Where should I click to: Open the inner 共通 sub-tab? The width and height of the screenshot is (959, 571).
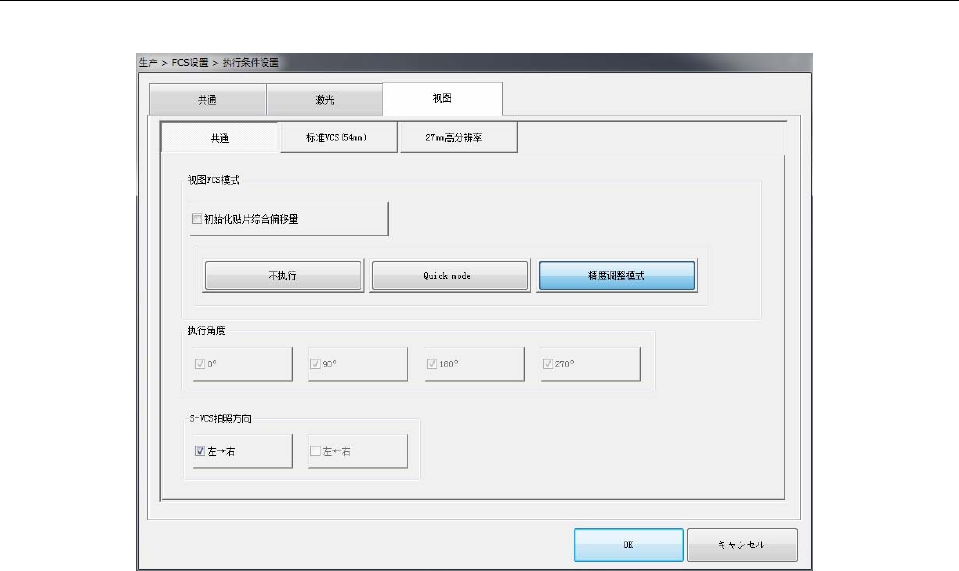pos(220,138)
